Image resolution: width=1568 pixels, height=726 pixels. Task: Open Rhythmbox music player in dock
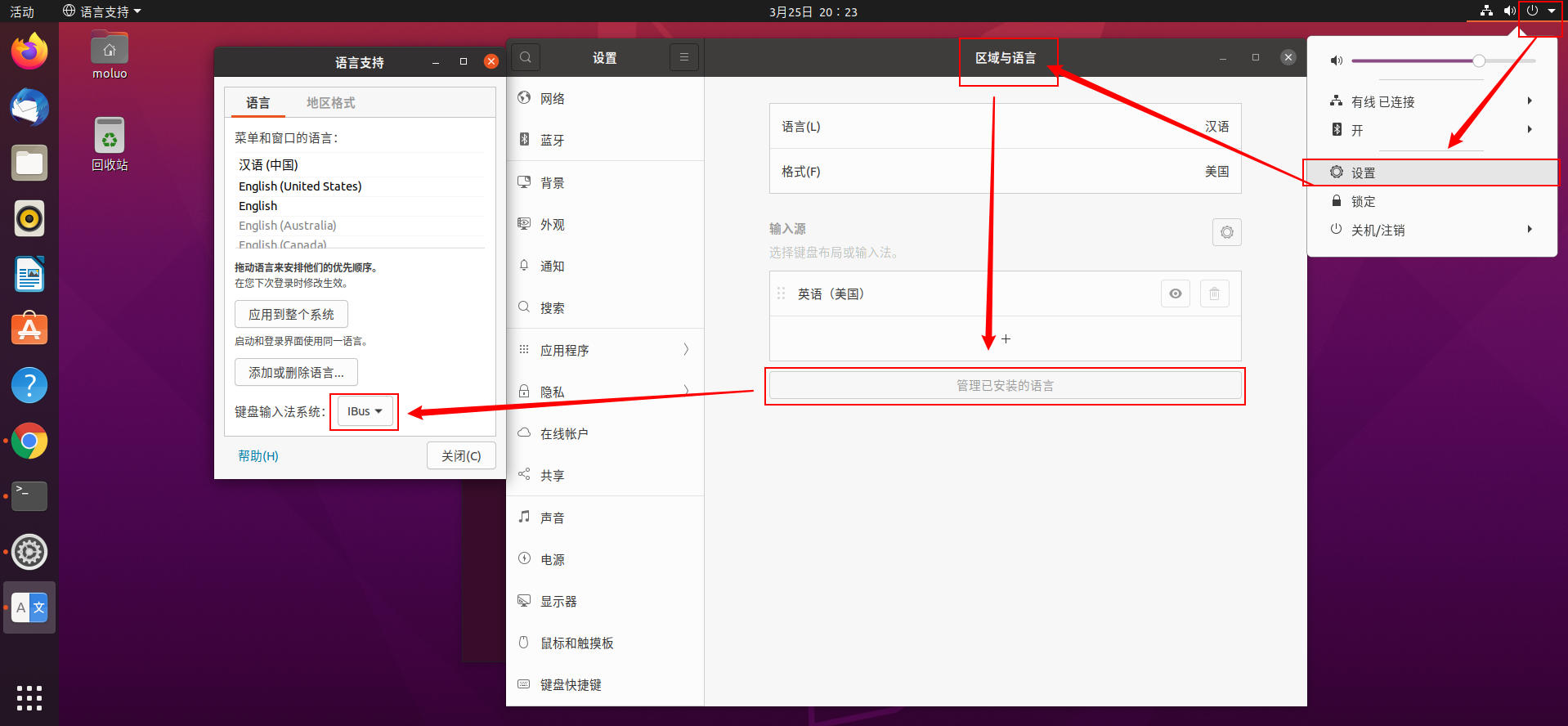point(29,218)
